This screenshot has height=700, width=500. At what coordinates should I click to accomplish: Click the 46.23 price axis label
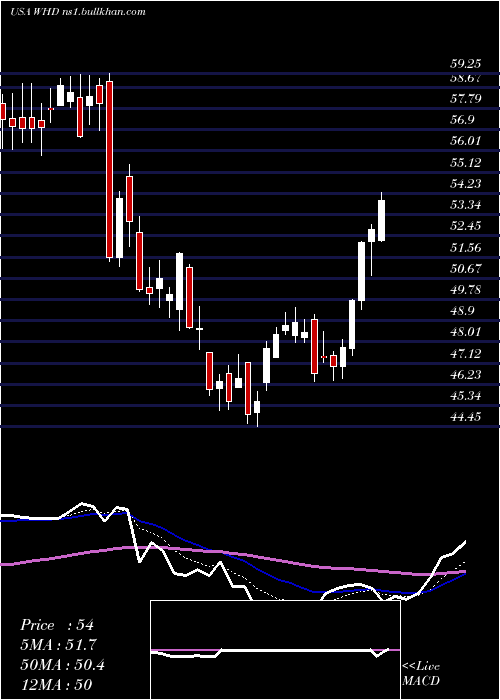pos(466,374)
